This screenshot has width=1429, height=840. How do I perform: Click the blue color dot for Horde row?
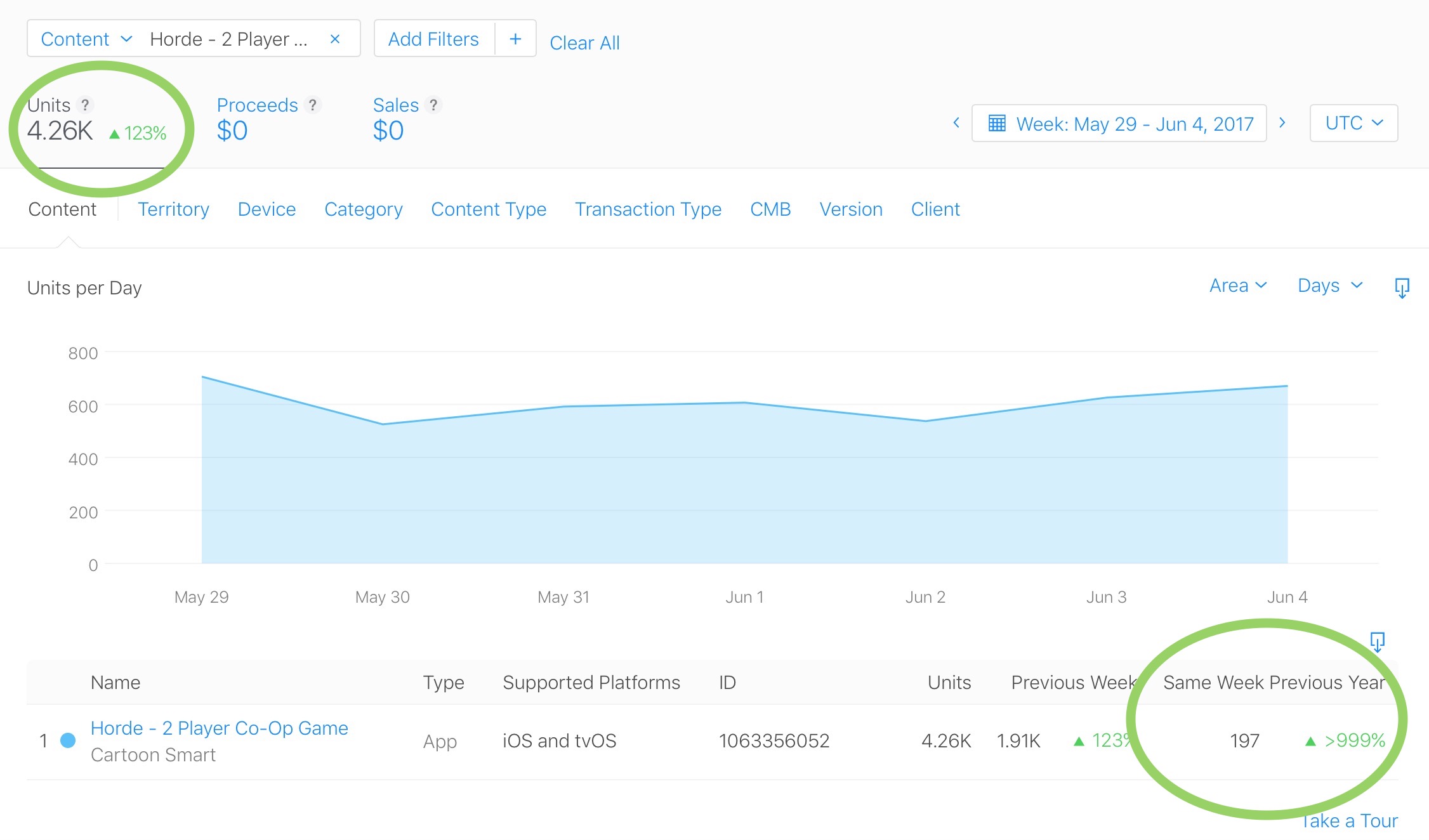pyautogui.click(x=68, y=740)
